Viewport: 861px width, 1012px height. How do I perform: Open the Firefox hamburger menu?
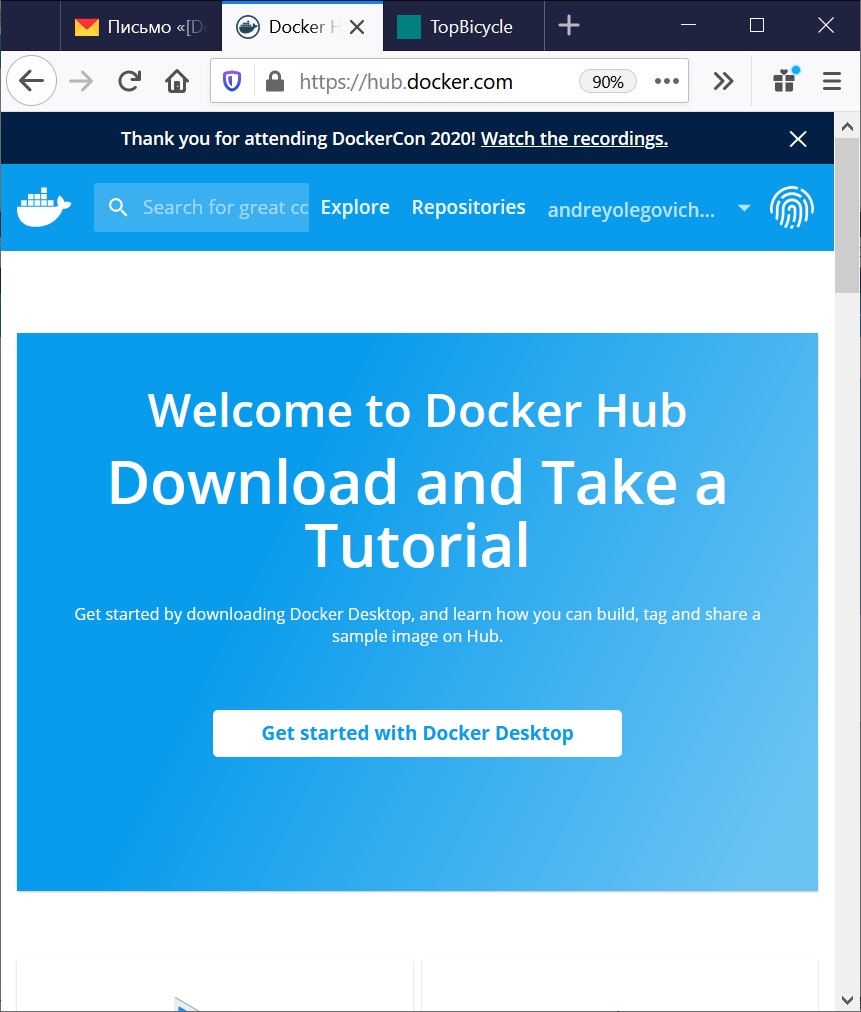832,81
